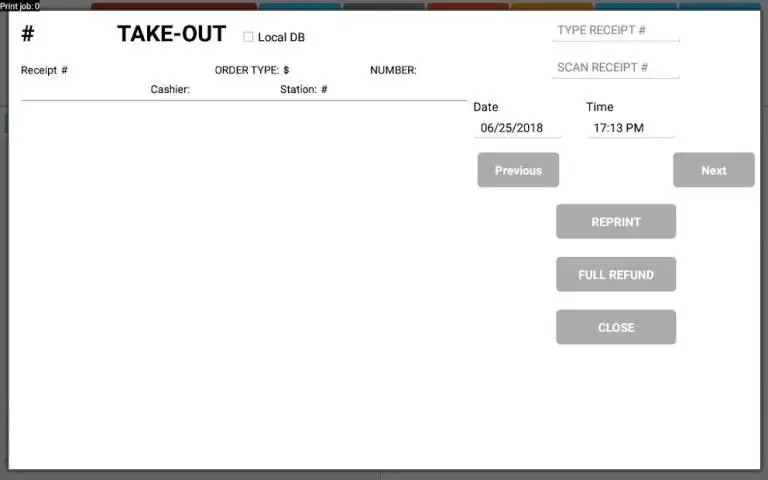
Task: Click the Date label
Action: [x=485, y=107]
